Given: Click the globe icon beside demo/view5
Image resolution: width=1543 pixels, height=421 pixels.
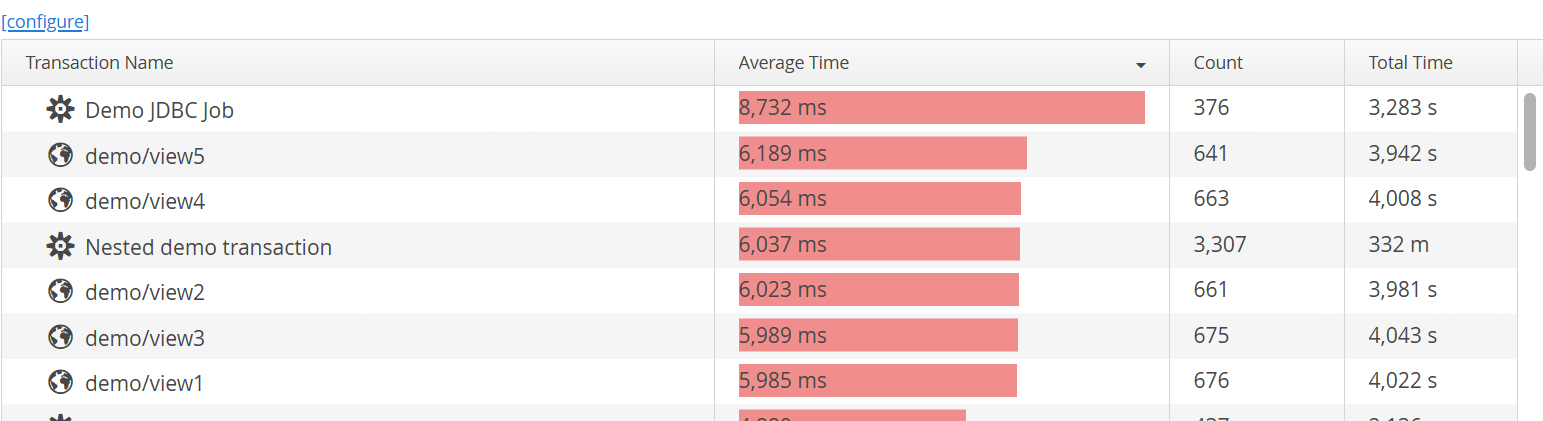Looking at the screenshot, I should (61, 155).
